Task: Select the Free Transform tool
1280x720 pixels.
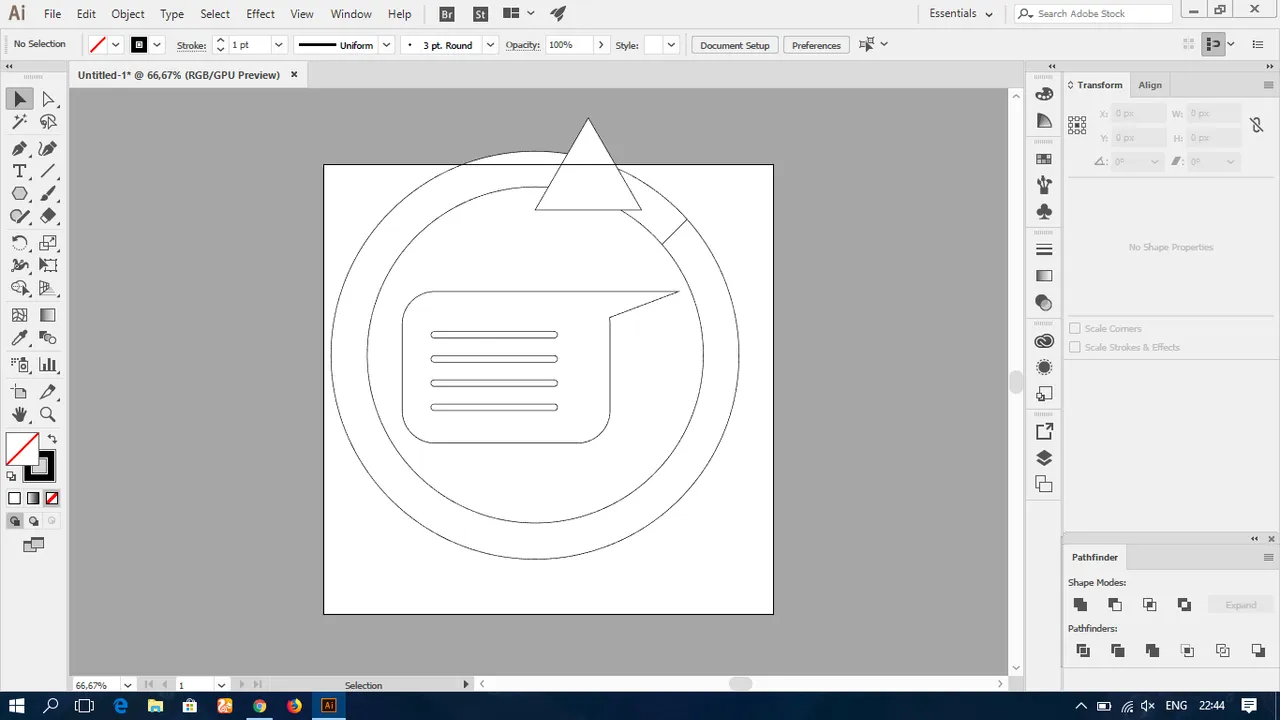Action: (48, 265)
